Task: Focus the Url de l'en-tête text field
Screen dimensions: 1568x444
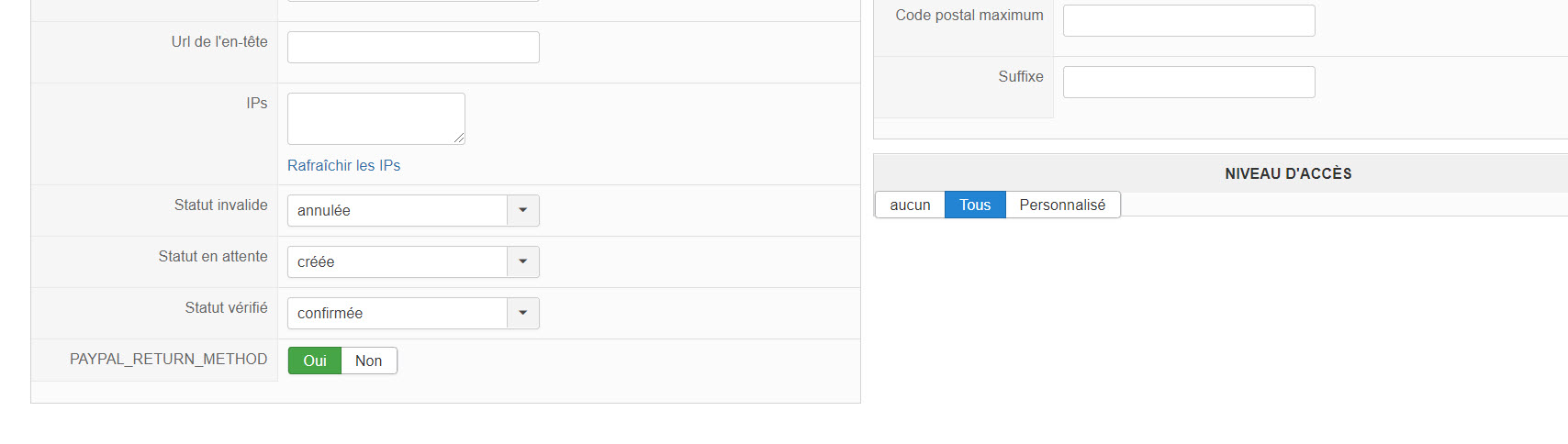Action: coord(413,47)
